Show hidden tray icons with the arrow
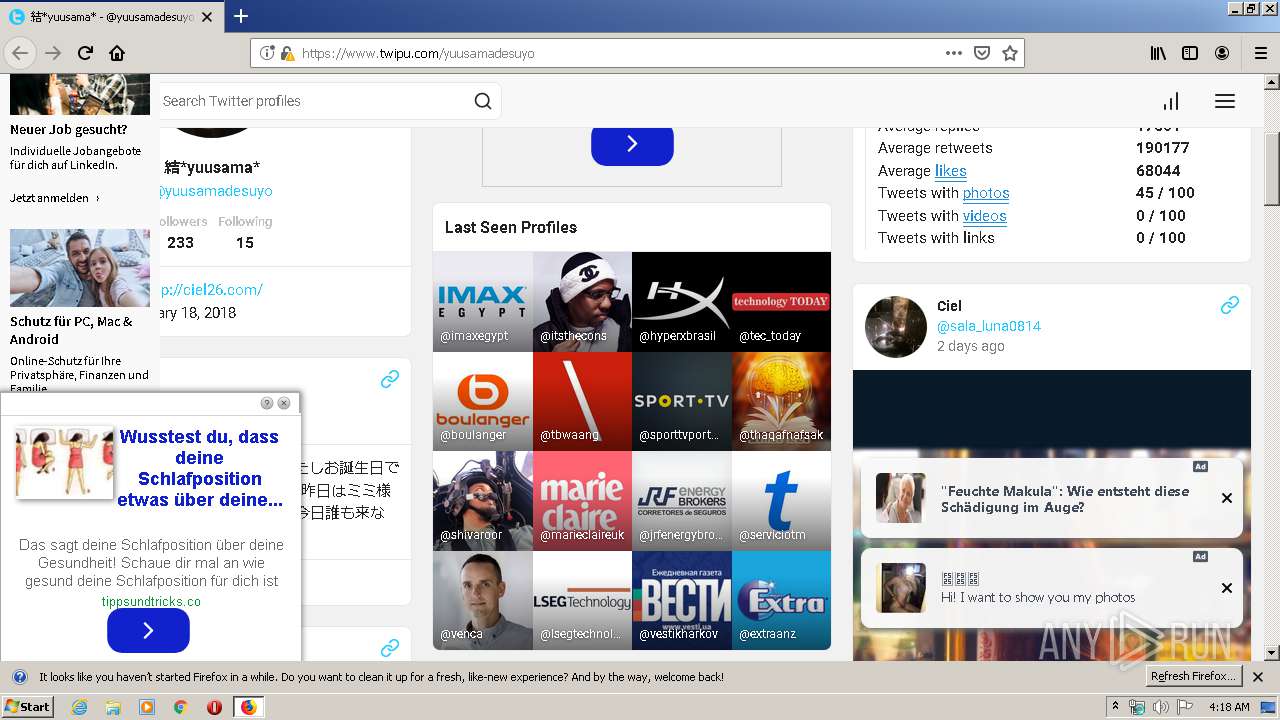Screen dimensions: 1280x720 click(1116, 707)
